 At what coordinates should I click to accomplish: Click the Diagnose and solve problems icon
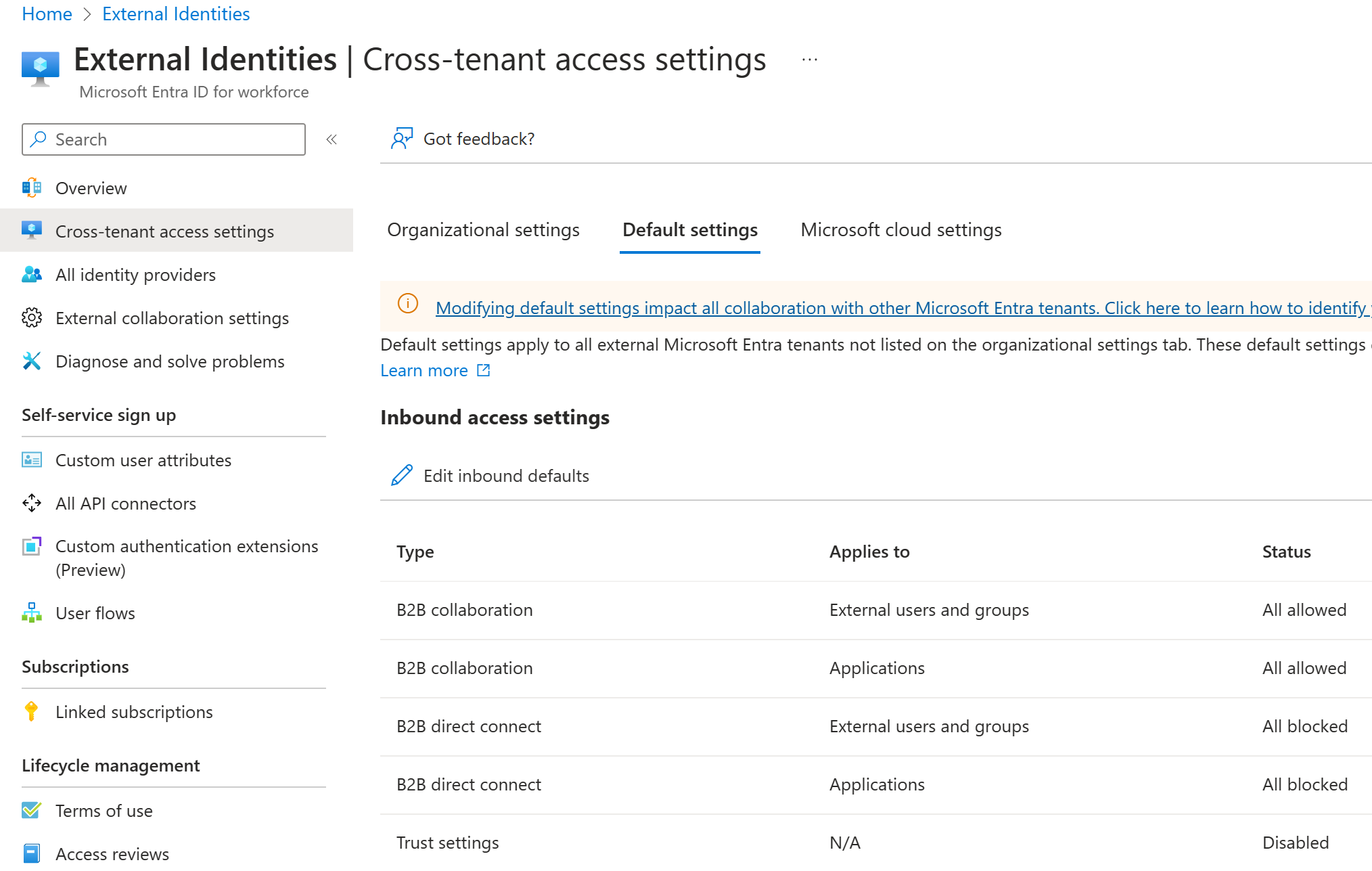(30, 361)
